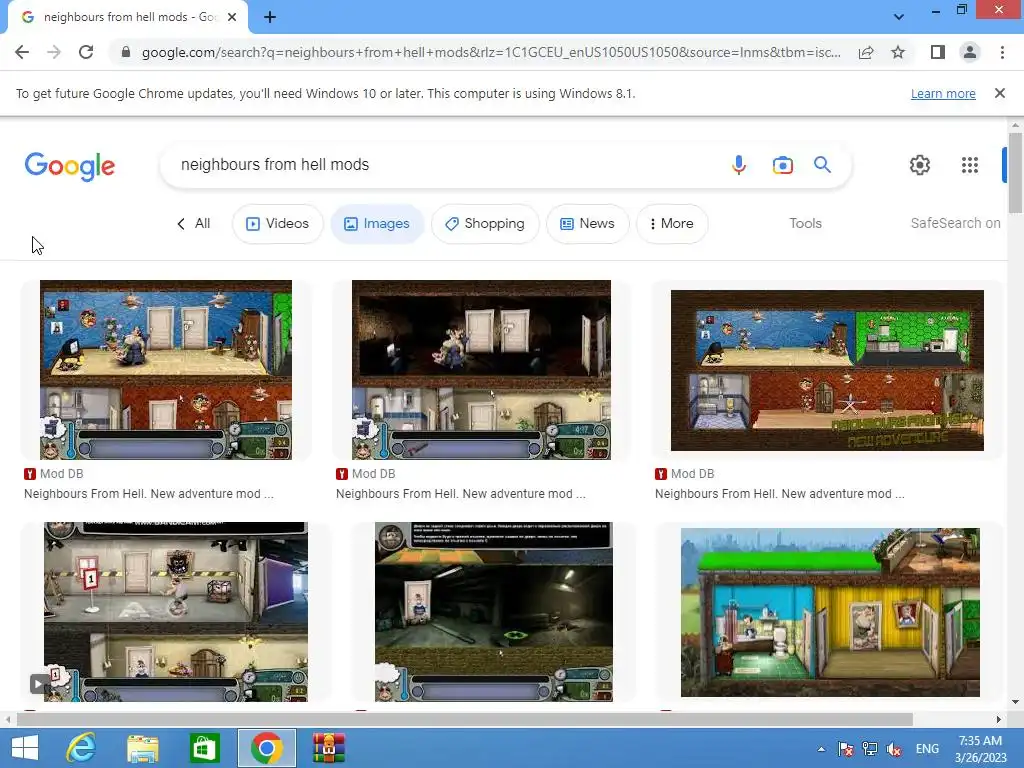
Task: Open the New Adventure logo image
Action: click(x=827, y=370)
